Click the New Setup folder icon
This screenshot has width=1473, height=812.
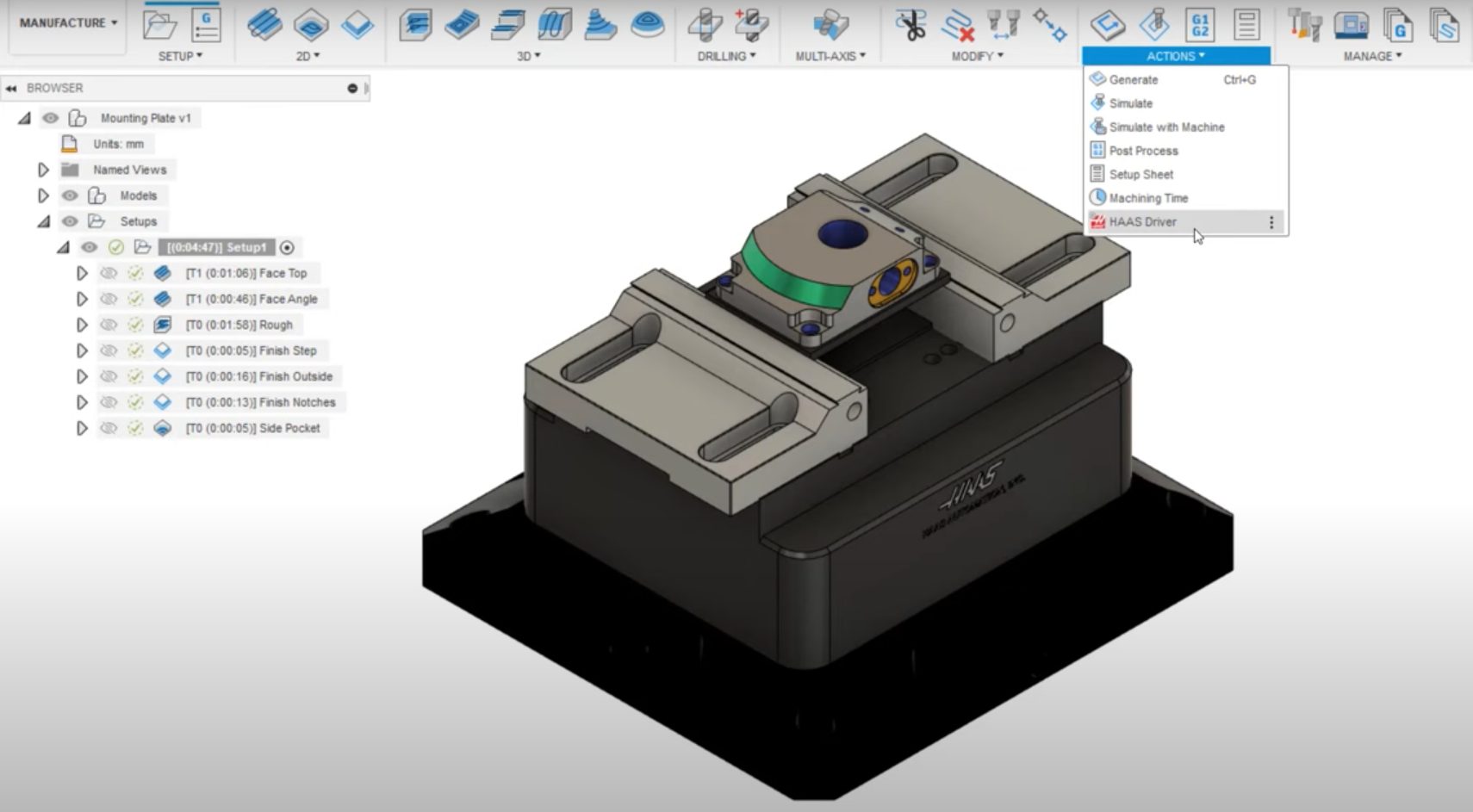coord(160,25)
